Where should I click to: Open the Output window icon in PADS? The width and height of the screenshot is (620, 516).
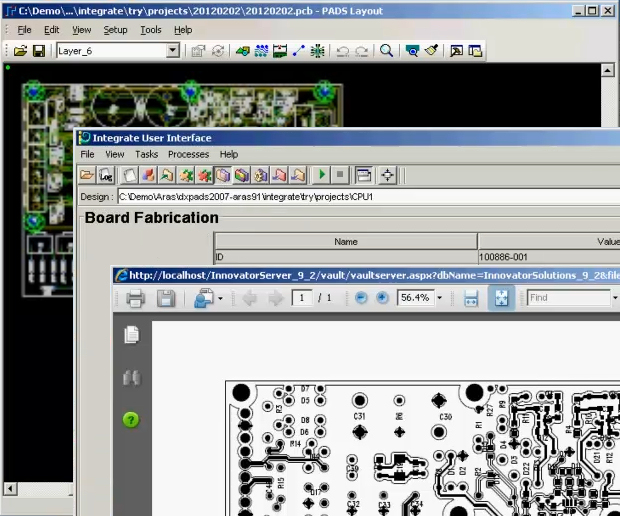(456, 51)
